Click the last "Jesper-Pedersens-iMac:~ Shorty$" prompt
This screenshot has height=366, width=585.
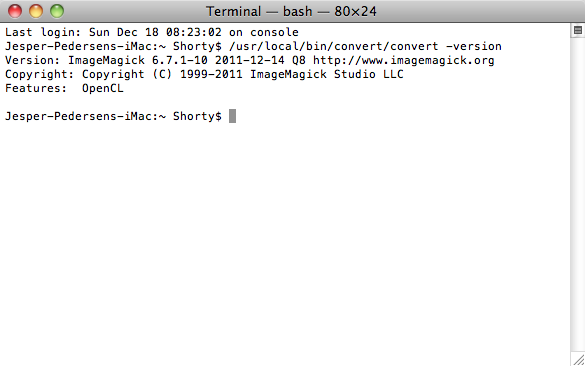(x=113, y=116)
